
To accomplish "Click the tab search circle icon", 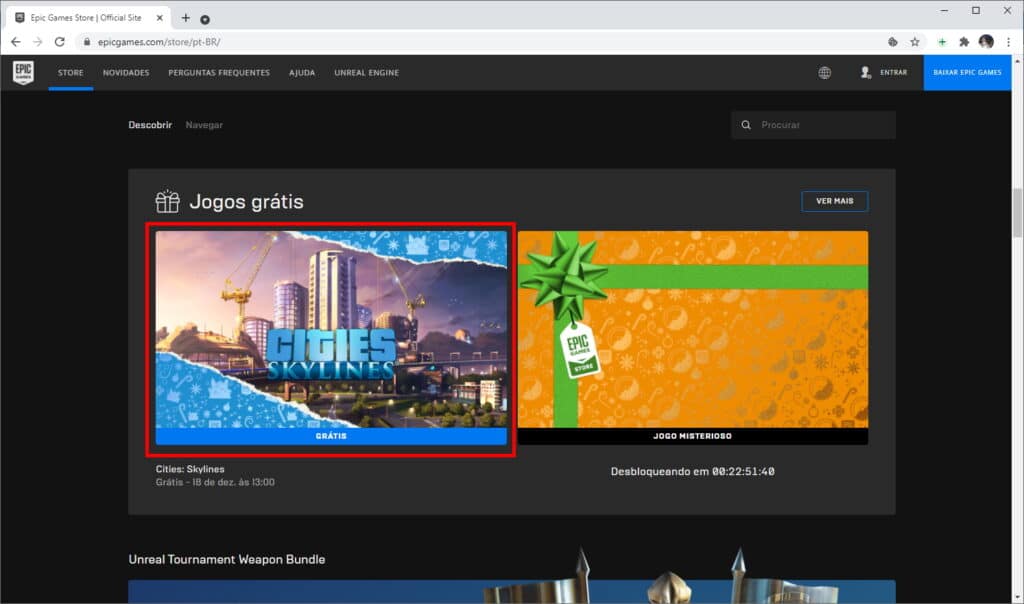I will coord(205,20).
